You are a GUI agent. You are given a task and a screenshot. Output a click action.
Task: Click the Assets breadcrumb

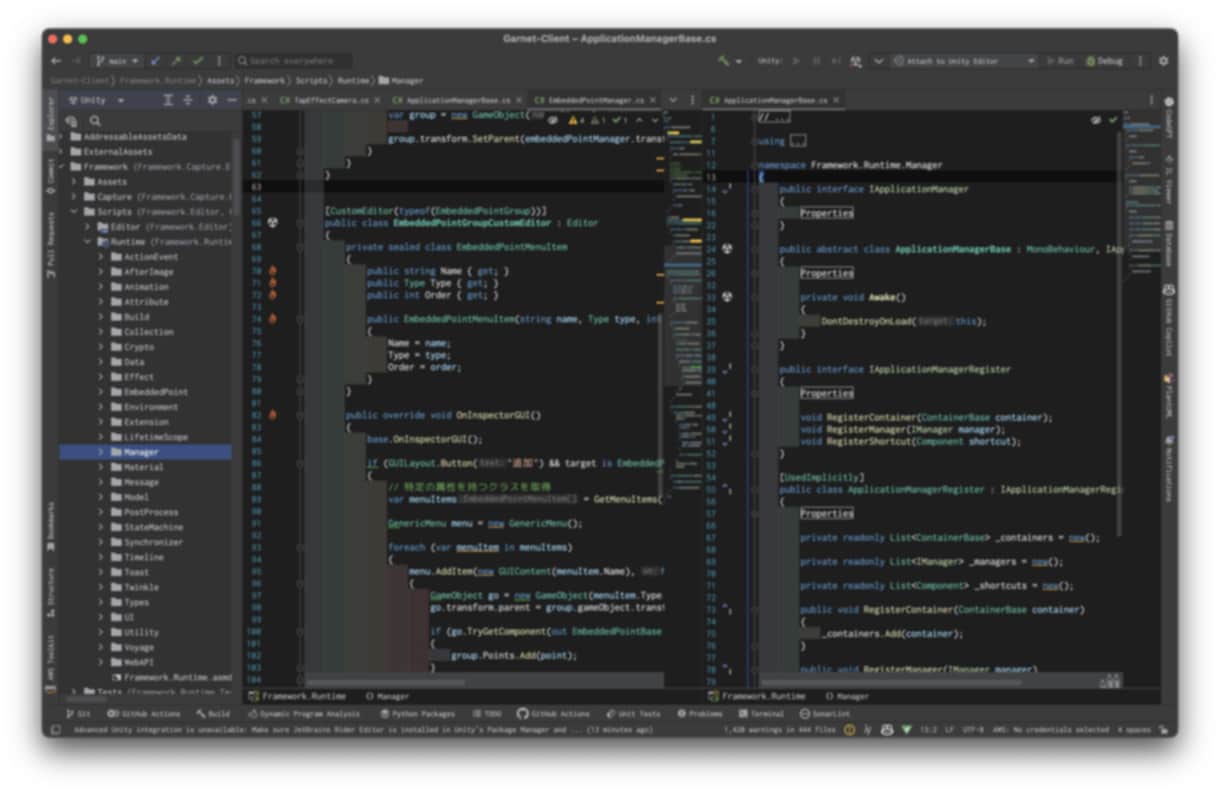point(220,80)
